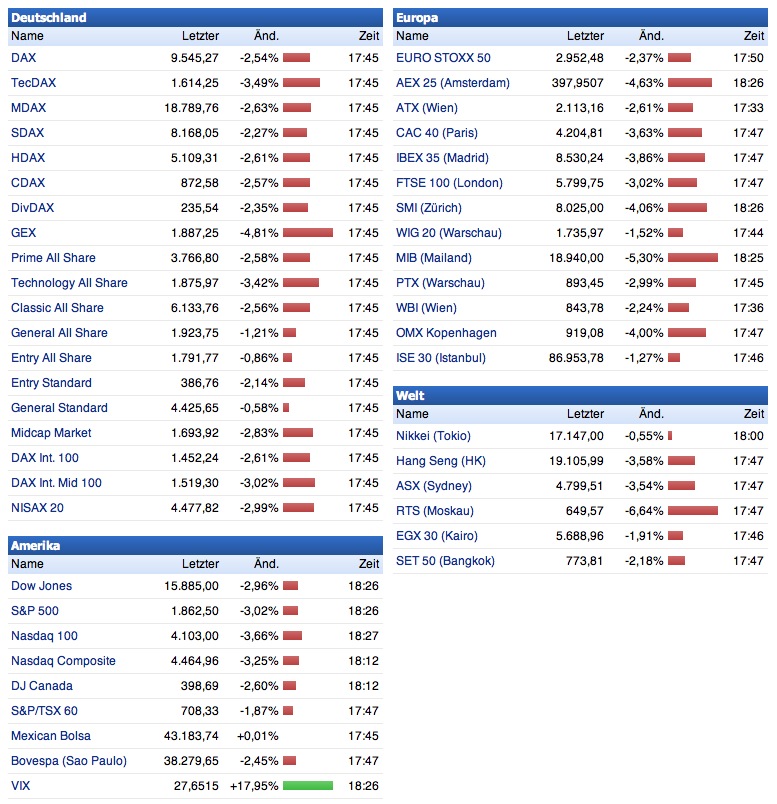Open the MDAX index page
The height and width of the screenshot is (804, 777).
pyautogui.click(x=29, y=108)
